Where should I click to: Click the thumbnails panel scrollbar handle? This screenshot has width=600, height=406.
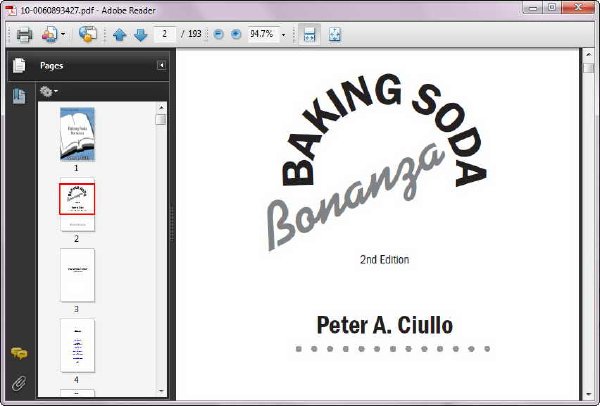[x=161, y=119]
